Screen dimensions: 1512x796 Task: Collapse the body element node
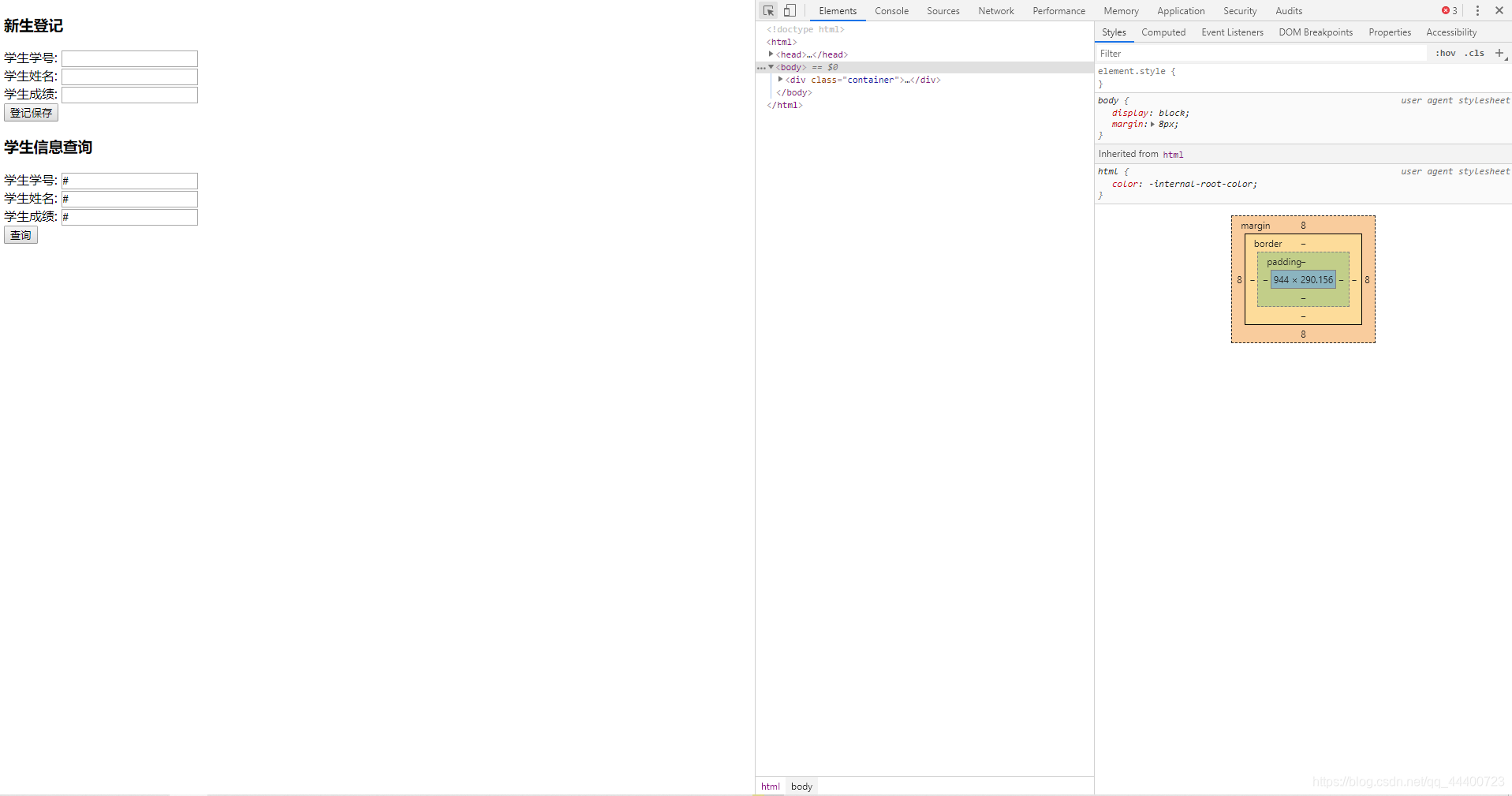[771, 67]
